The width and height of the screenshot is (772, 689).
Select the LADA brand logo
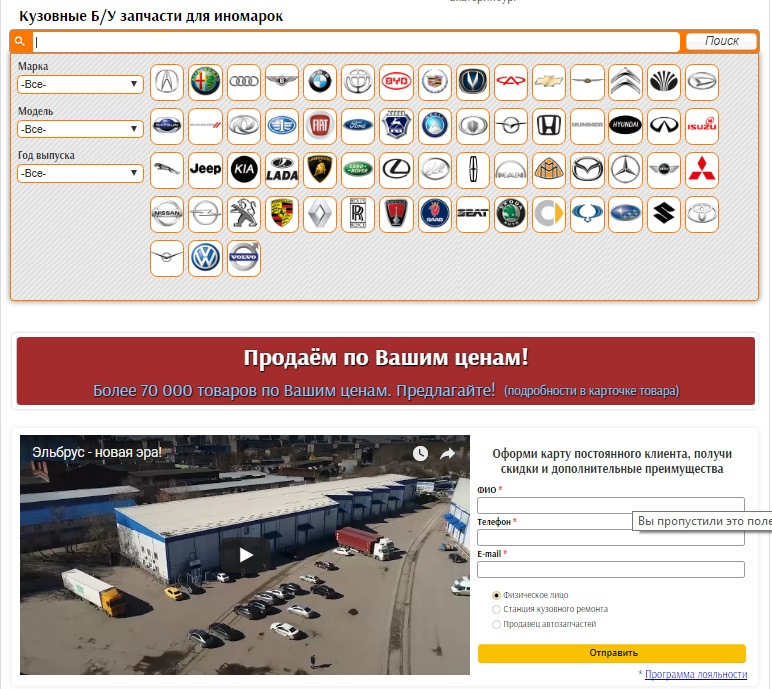[x=282, y=170]
